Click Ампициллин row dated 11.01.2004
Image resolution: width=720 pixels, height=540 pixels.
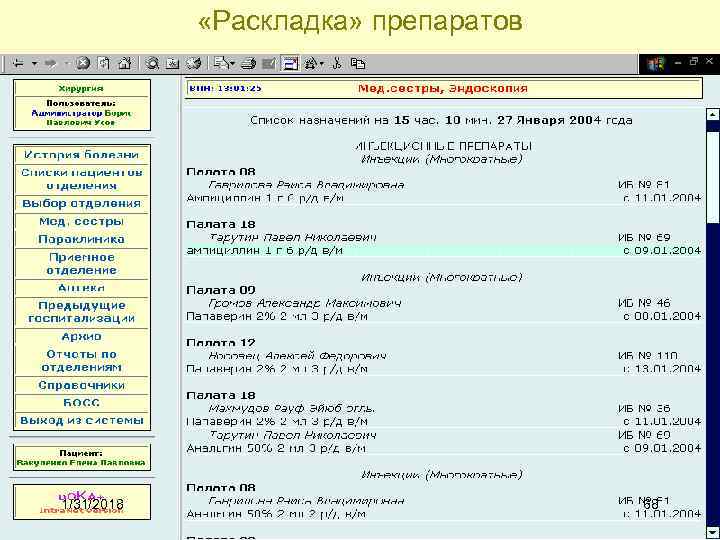(x=444, y=198)
